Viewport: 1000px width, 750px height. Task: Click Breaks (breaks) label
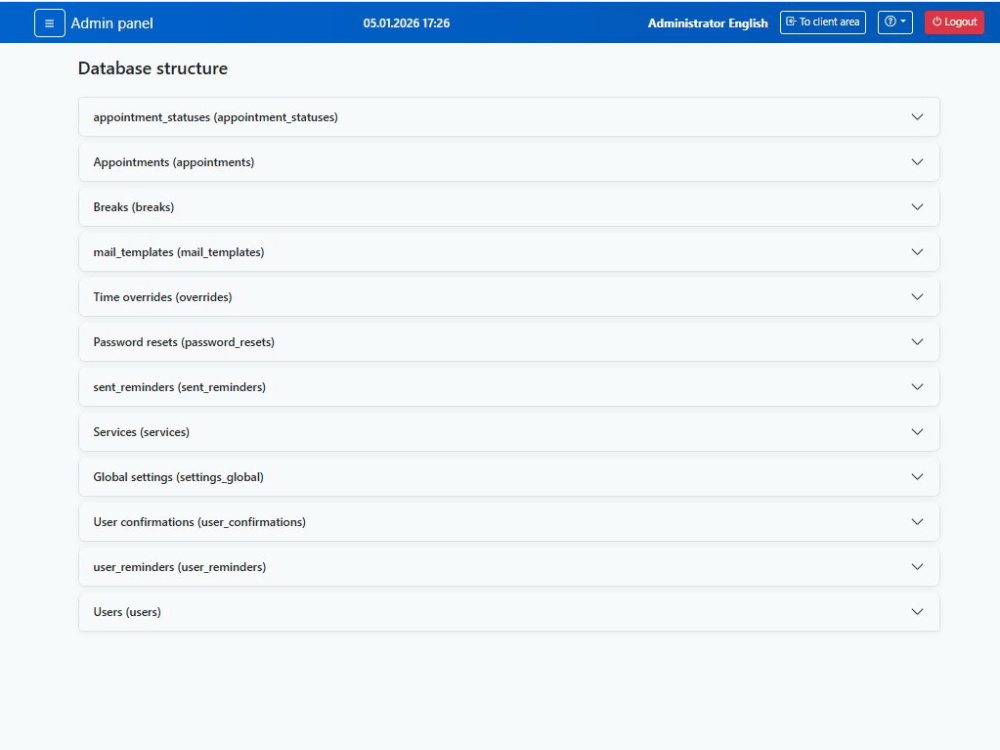click(x=133, y=207)
